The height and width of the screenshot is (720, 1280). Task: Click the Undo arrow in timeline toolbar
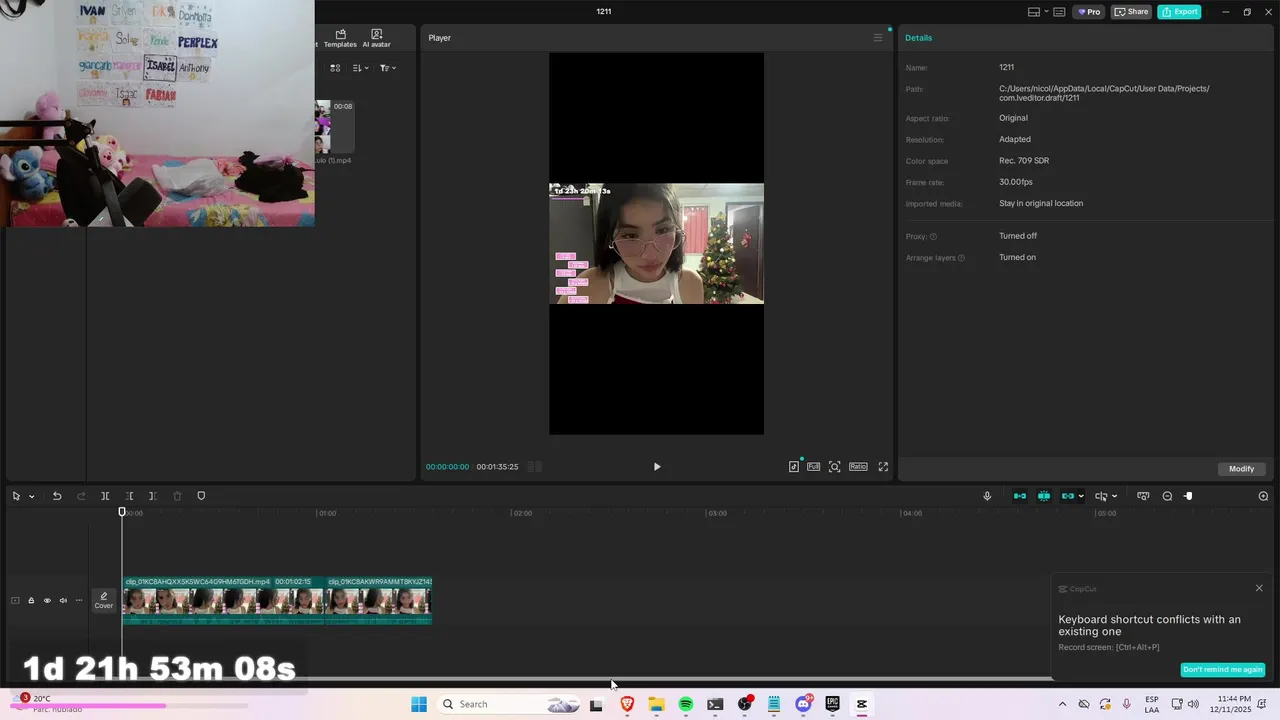click(x=57, y=496)
